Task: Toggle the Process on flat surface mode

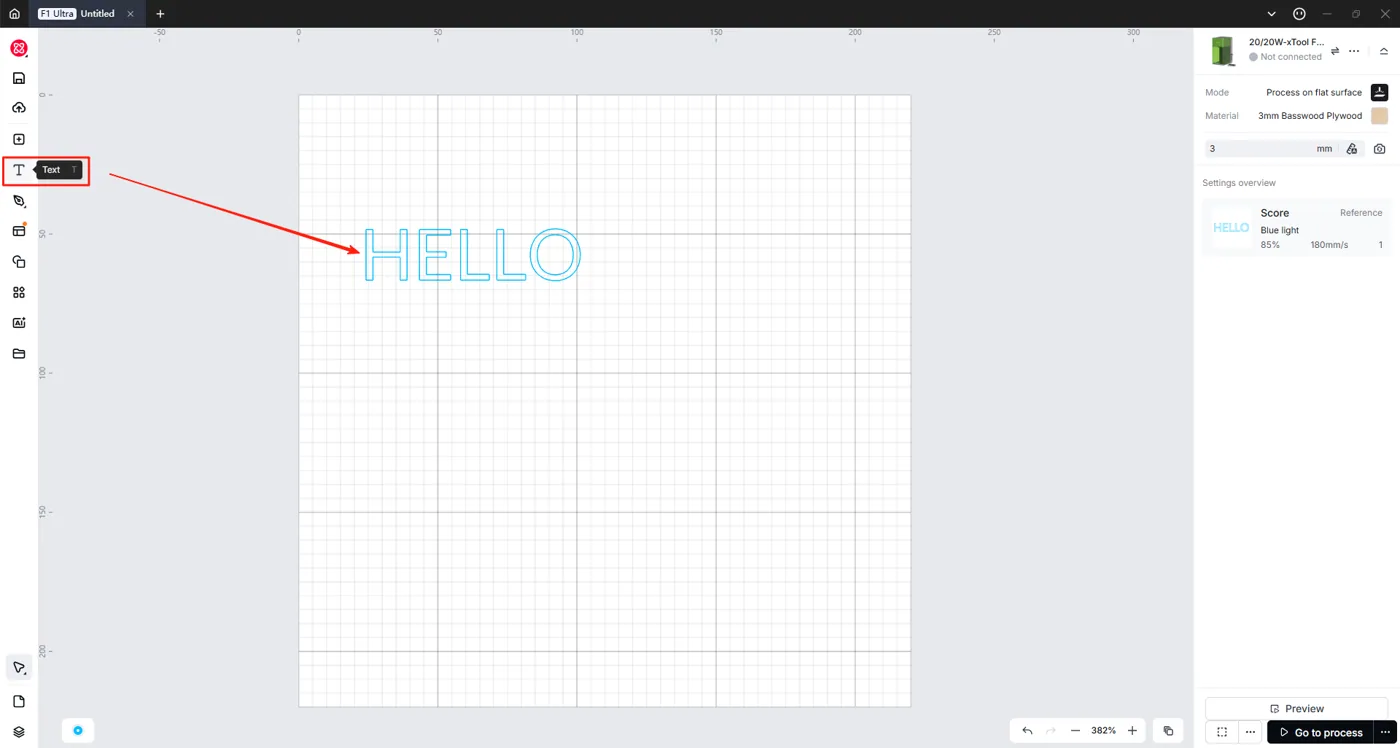Action: (x=1379, y=92)
